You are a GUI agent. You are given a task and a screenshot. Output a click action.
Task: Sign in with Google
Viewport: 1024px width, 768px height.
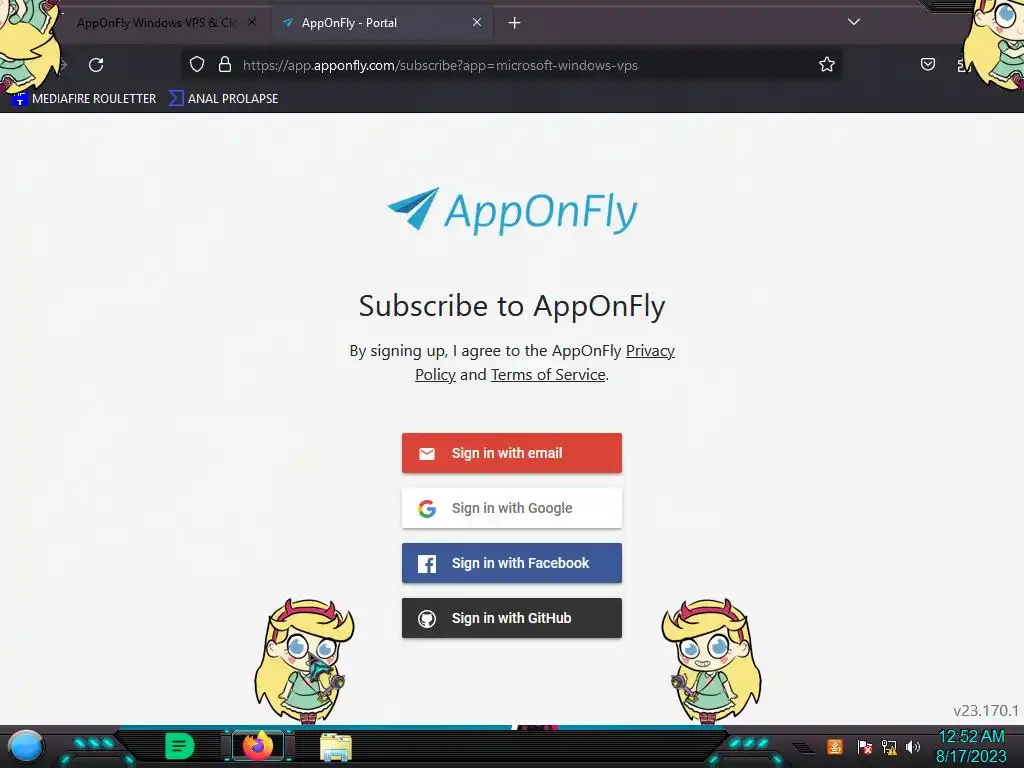(512, 508)
